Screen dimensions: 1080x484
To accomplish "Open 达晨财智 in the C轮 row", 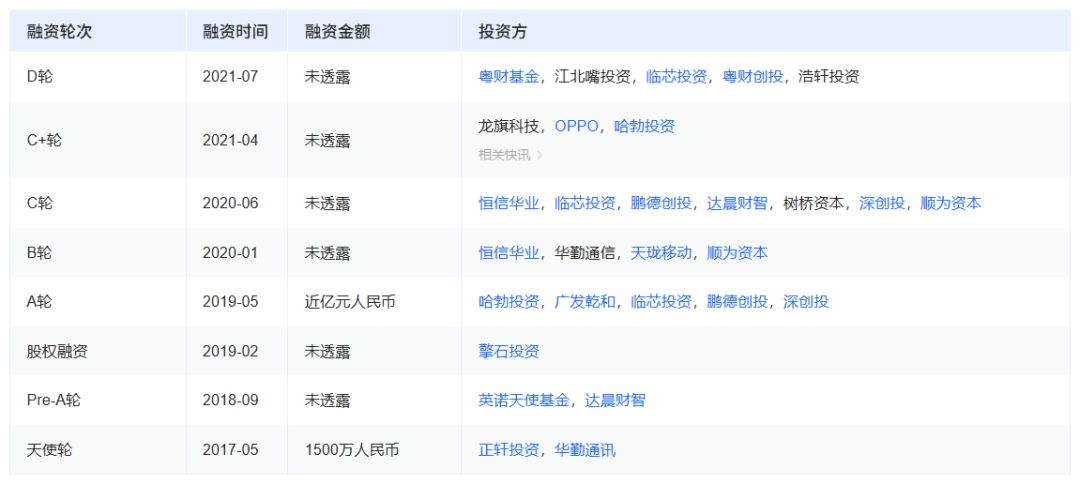I will click(x=737, y=203).
